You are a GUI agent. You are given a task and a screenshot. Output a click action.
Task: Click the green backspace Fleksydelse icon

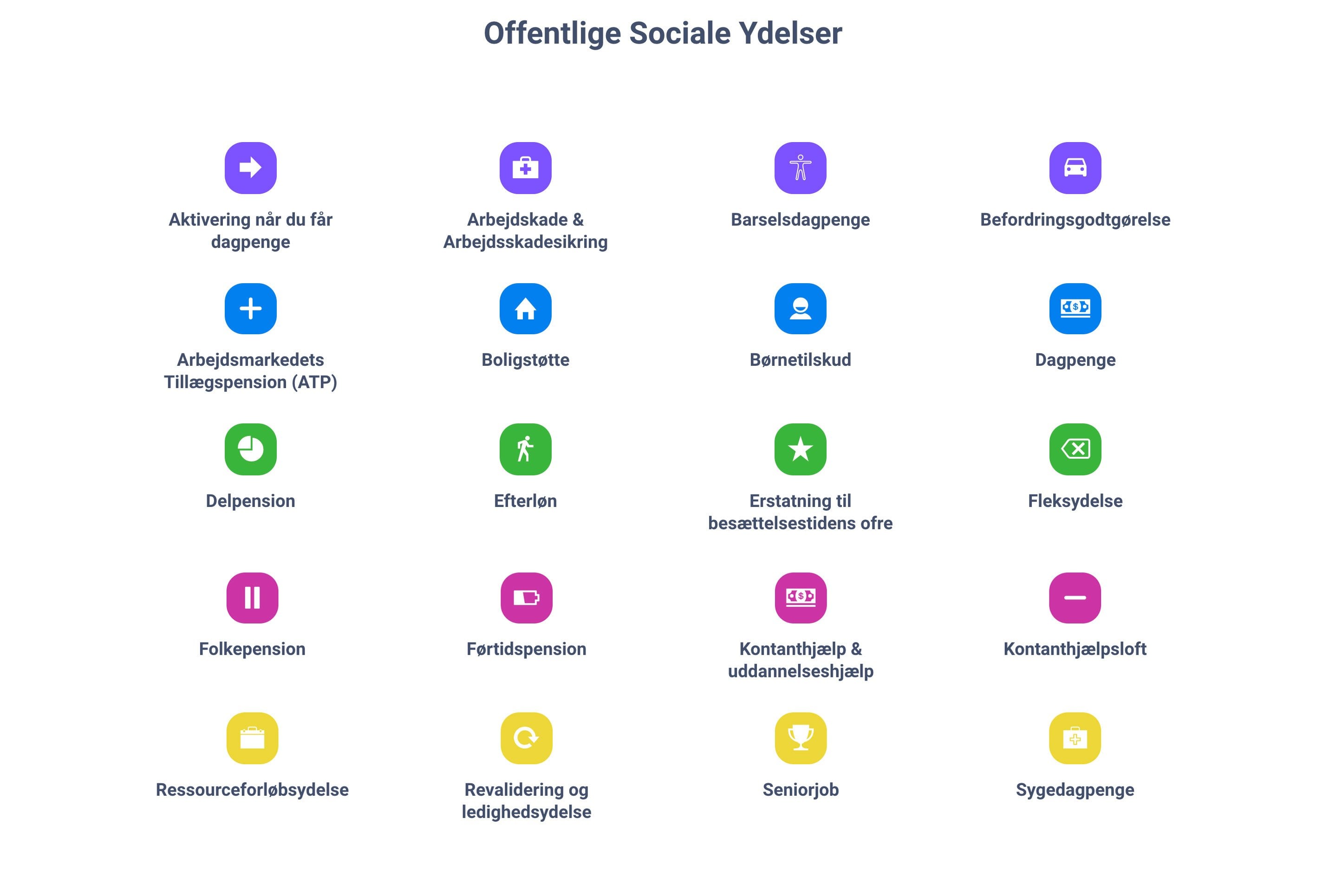point(1075,449)
